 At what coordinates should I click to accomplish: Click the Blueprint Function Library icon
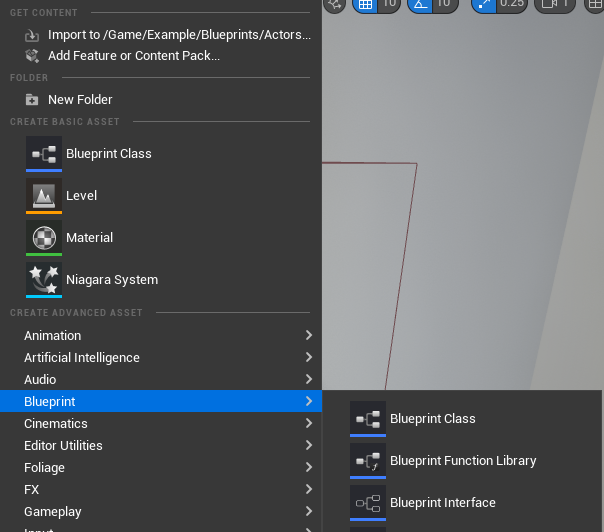click(368, 461)
